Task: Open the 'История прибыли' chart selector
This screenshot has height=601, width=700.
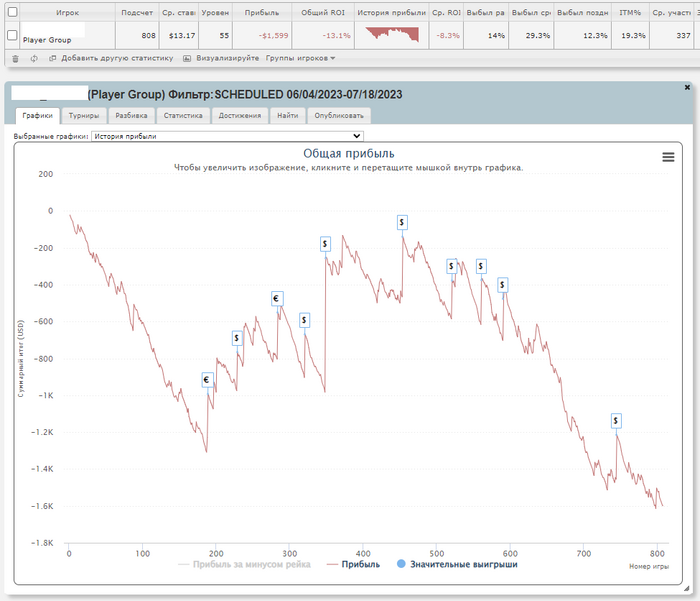Action: [x=227, y=136]
